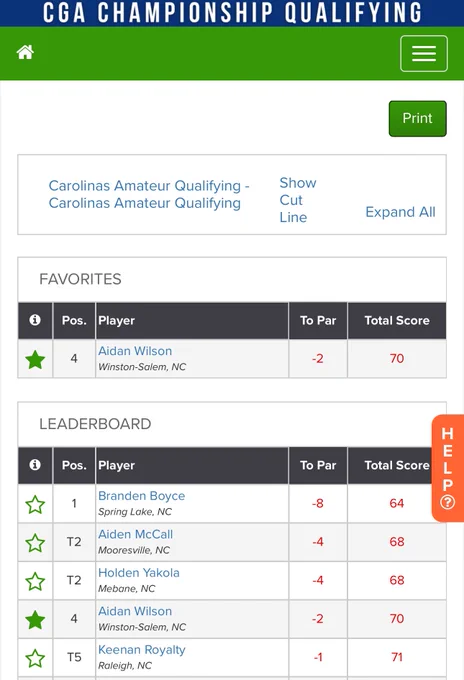Image resolution: width=464 pixels, height=680 pixels.
Task: Expand Aiden McCall scorecard row
Action: pyautogui.click(x=135, y=534)
